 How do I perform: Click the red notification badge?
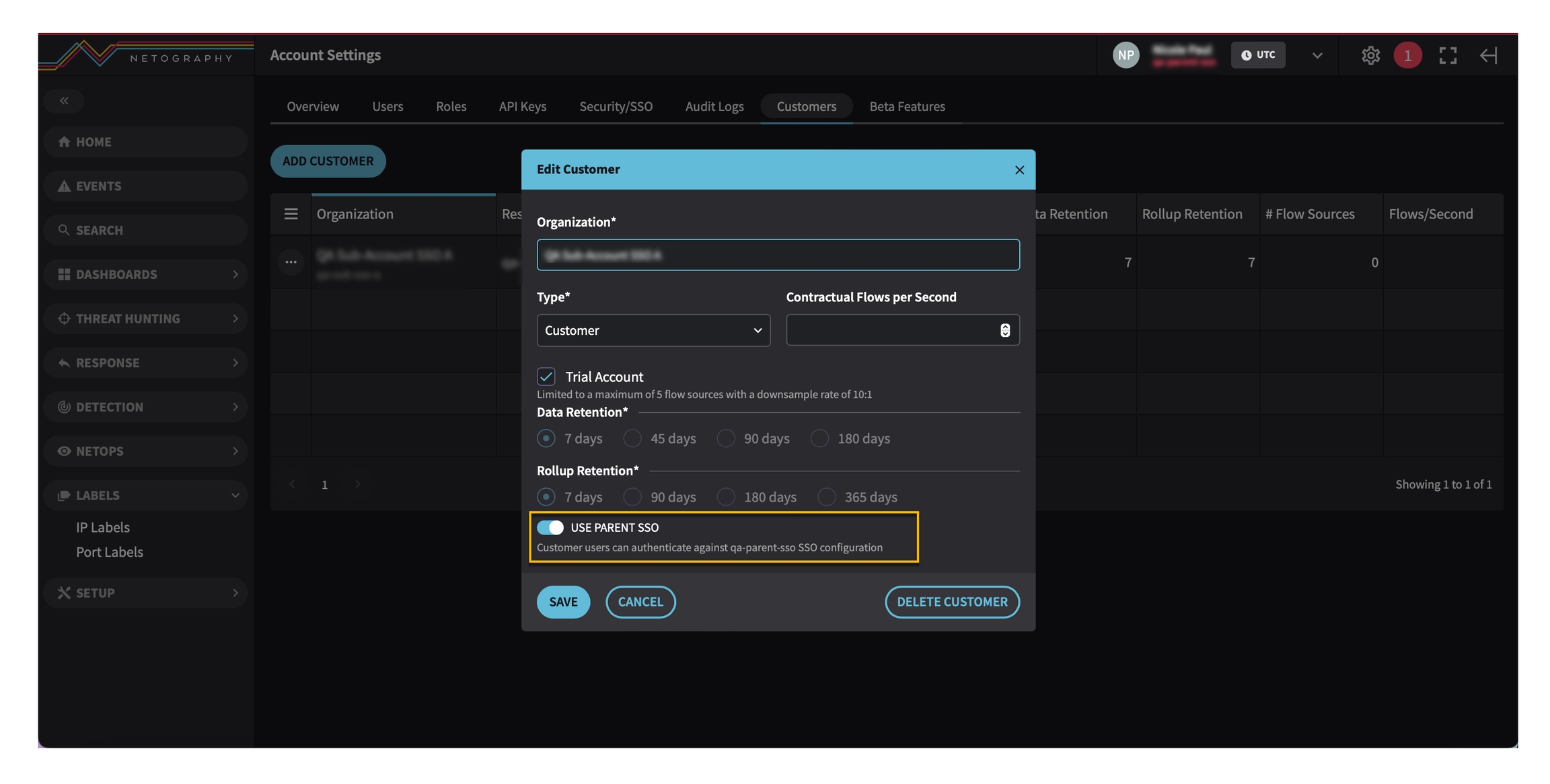coord(1407,55)
